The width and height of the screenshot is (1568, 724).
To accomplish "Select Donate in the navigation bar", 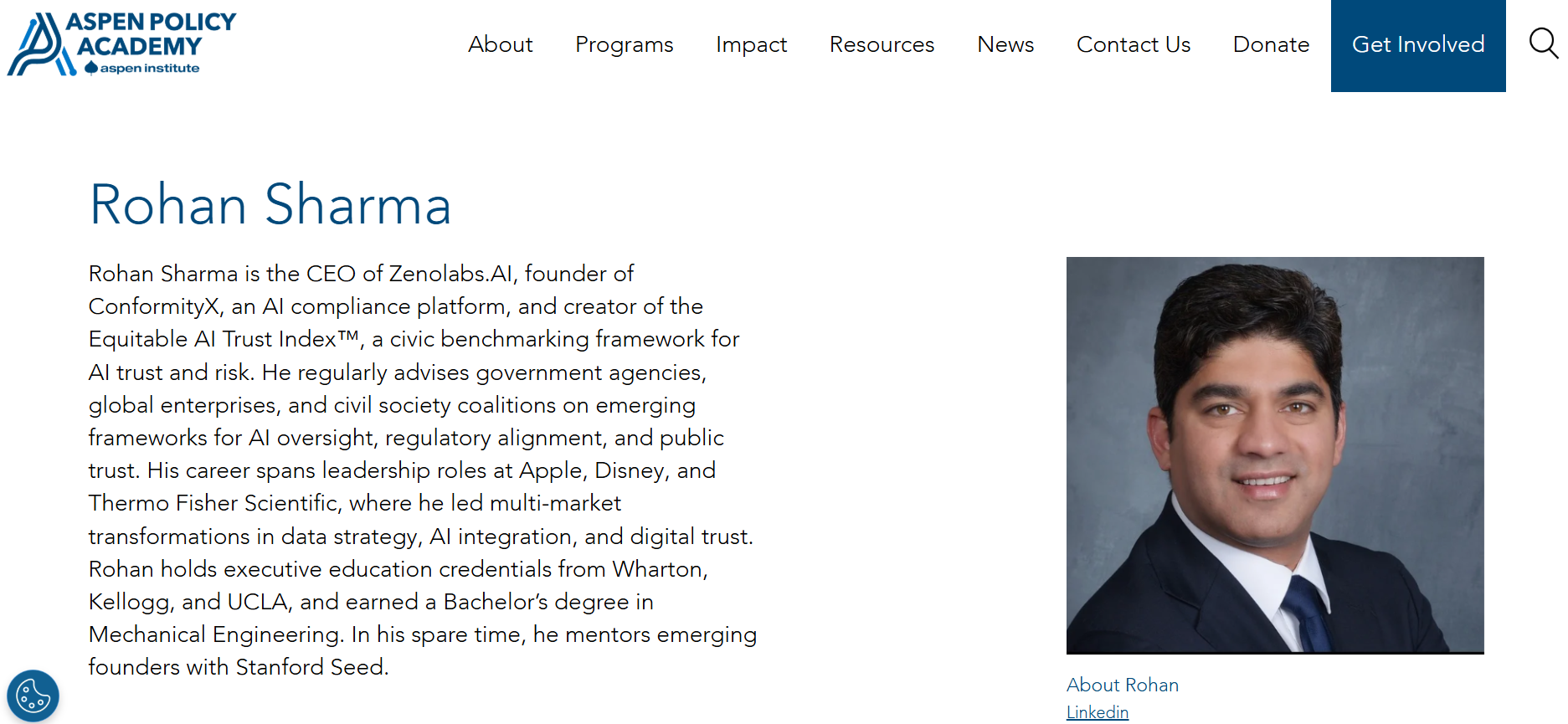I will [1271, 44].
